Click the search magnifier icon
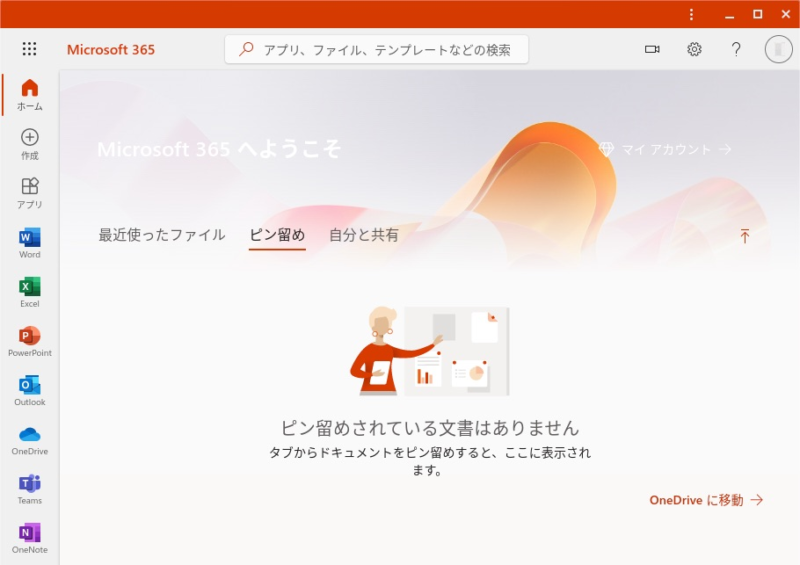Viewport: 800px width, 565px height. 246,49
